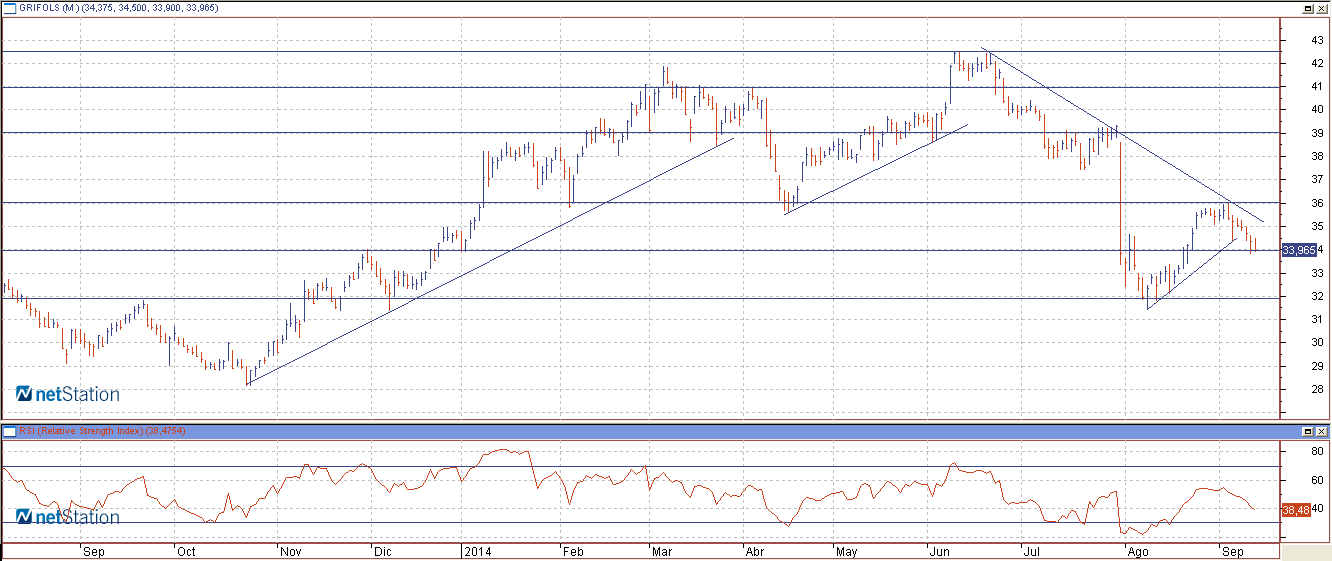Click the Feb label on time axis
This screenshot has height=561, width=1332.
573,551
